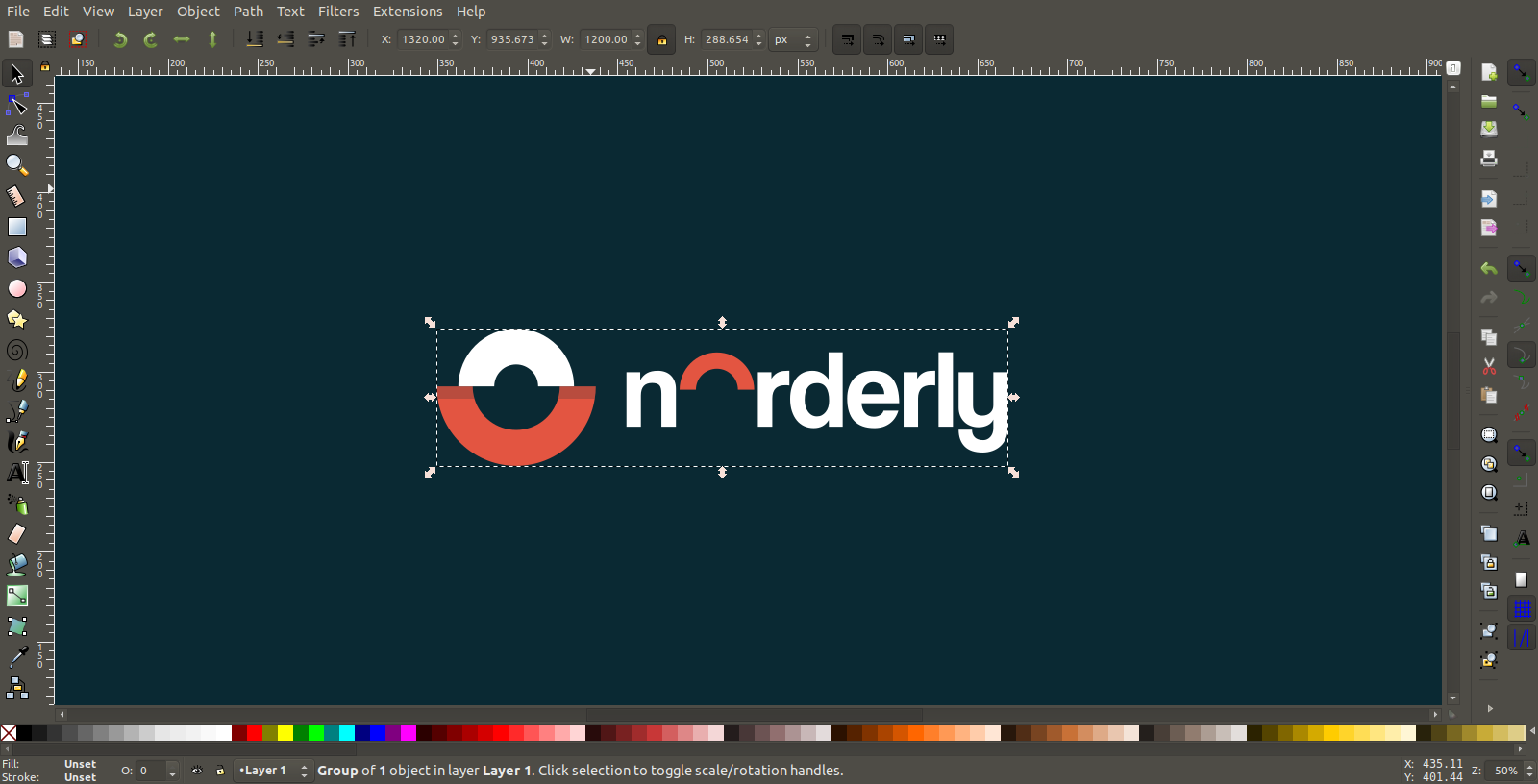Viewport: 1538px width, 784px height.
Task: Select the Connector diagram tool
Action: [17, 688]
